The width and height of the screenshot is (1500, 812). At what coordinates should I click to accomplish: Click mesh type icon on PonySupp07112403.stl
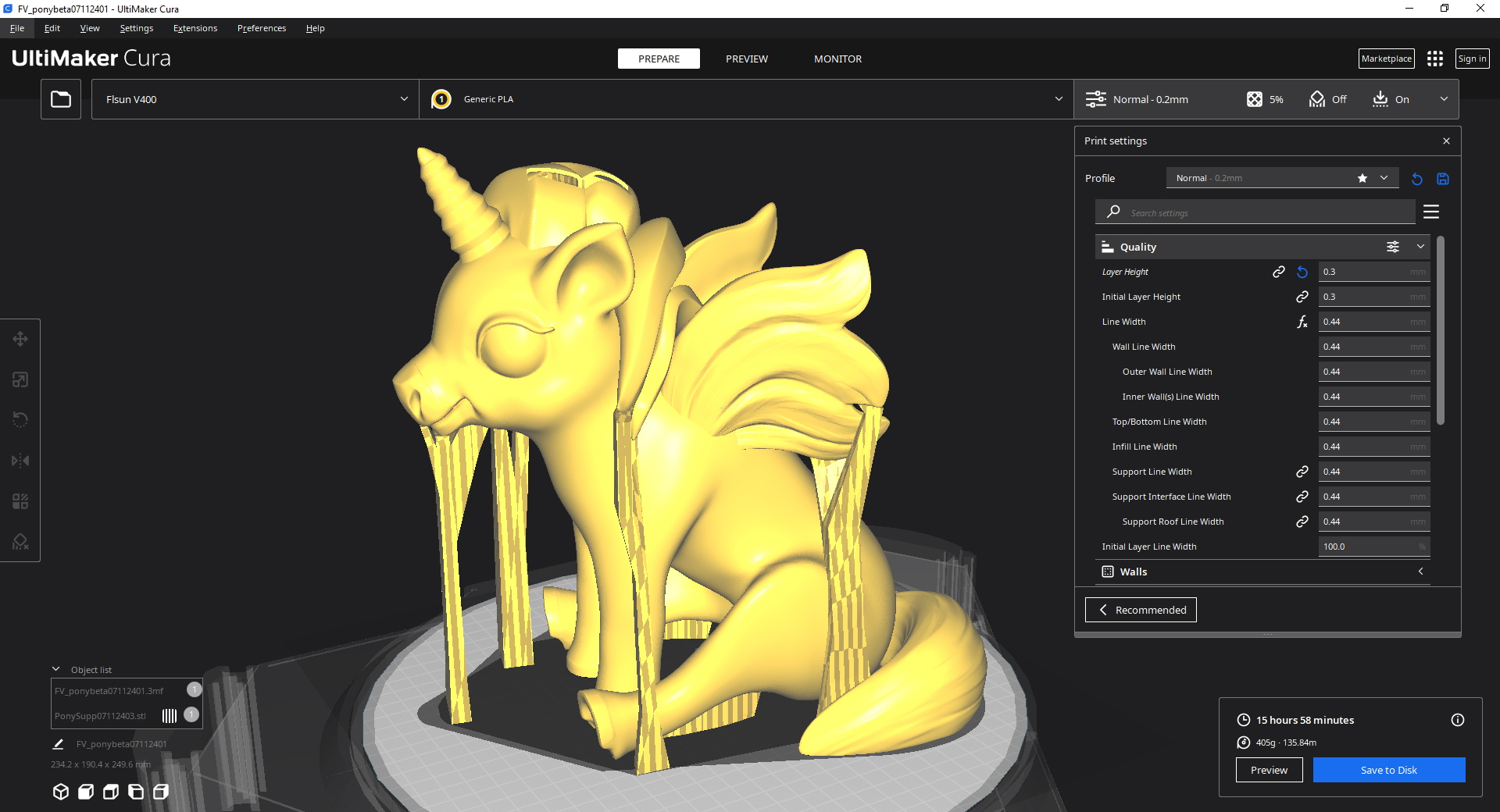click(170, 715)
